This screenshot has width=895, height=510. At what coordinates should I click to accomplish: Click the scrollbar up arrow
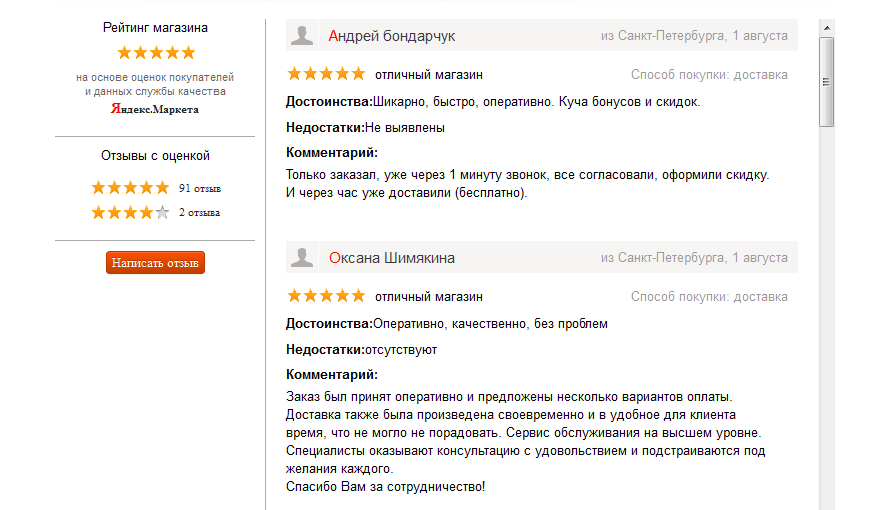[x=826, y=25]
